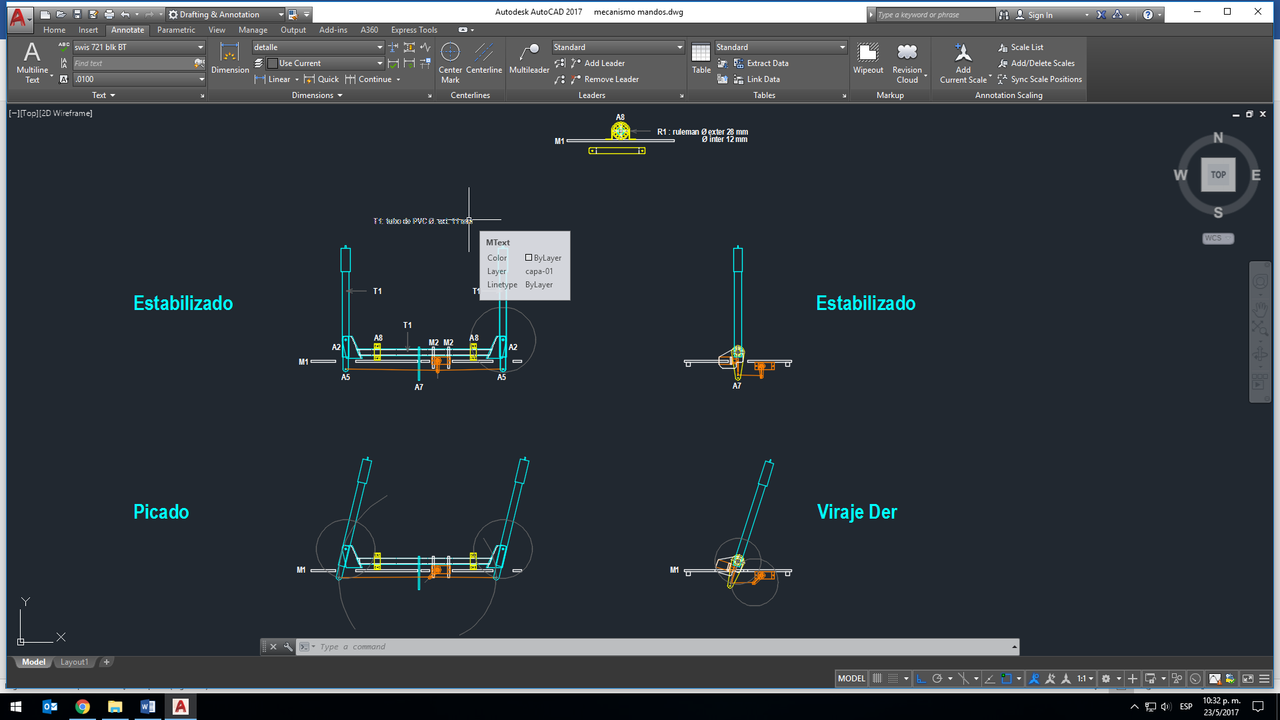Select the Multileader tool
The image size is (1280, 720).
coord(529,58)
